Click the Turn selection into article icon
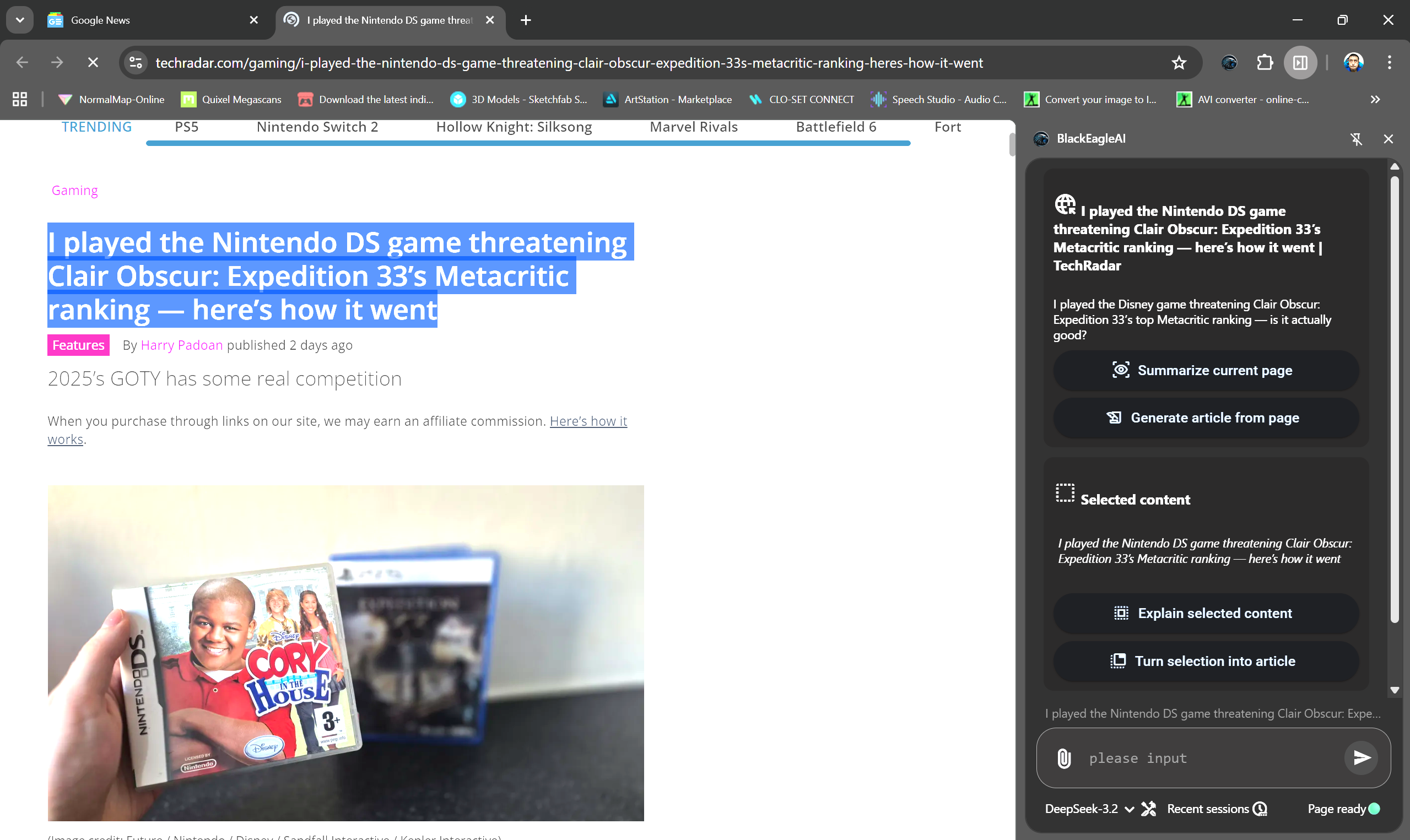Screen dimensions: 1410x840 [1119, 660]
